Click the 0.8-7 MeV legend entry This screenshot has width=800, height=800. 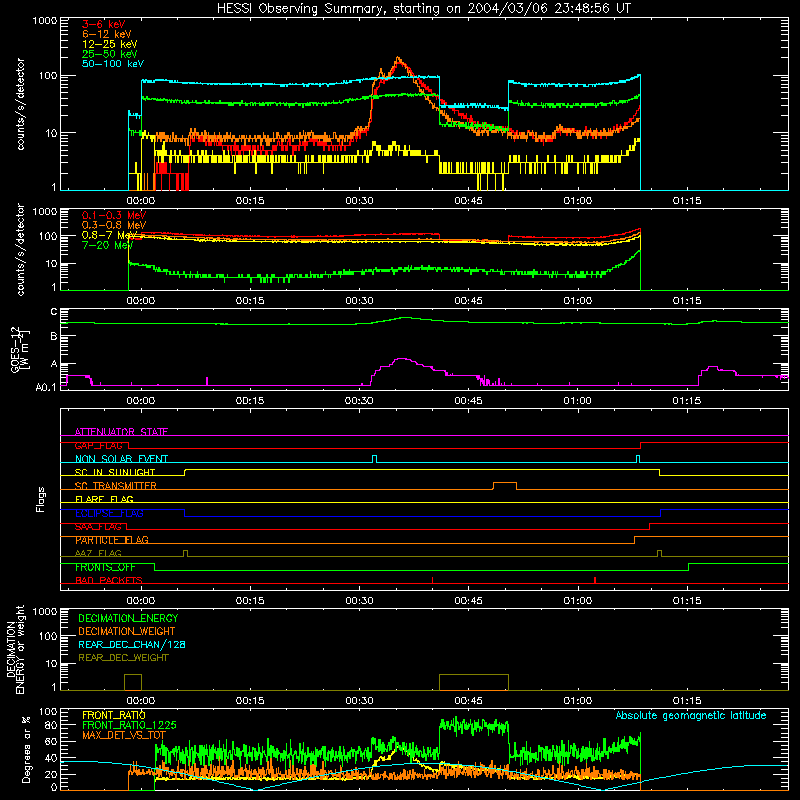pyautogui.click(x=109, y=235)
